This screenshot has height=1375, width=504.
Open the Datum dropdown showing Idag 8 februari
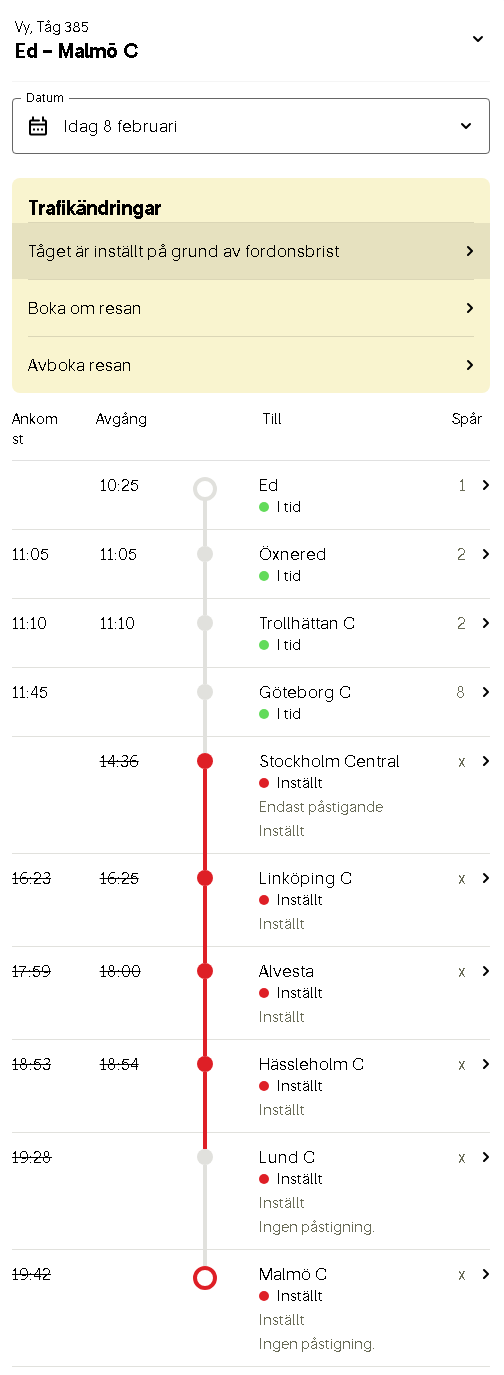(251, 126)
